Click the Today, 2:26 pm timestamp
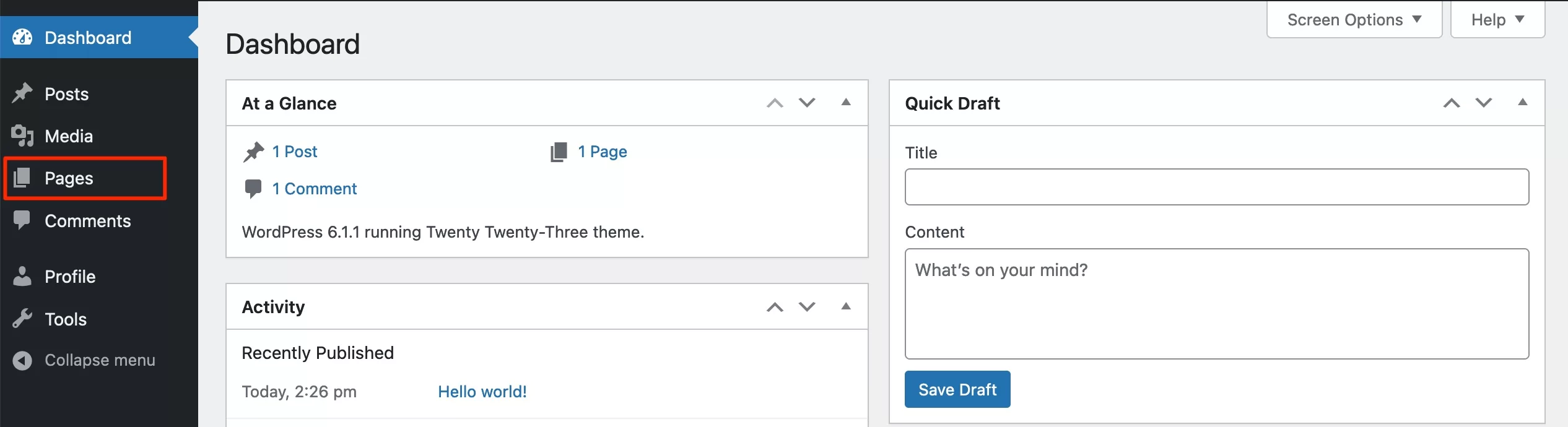Screen dimensions: 1568x427 tap(299, 392)
